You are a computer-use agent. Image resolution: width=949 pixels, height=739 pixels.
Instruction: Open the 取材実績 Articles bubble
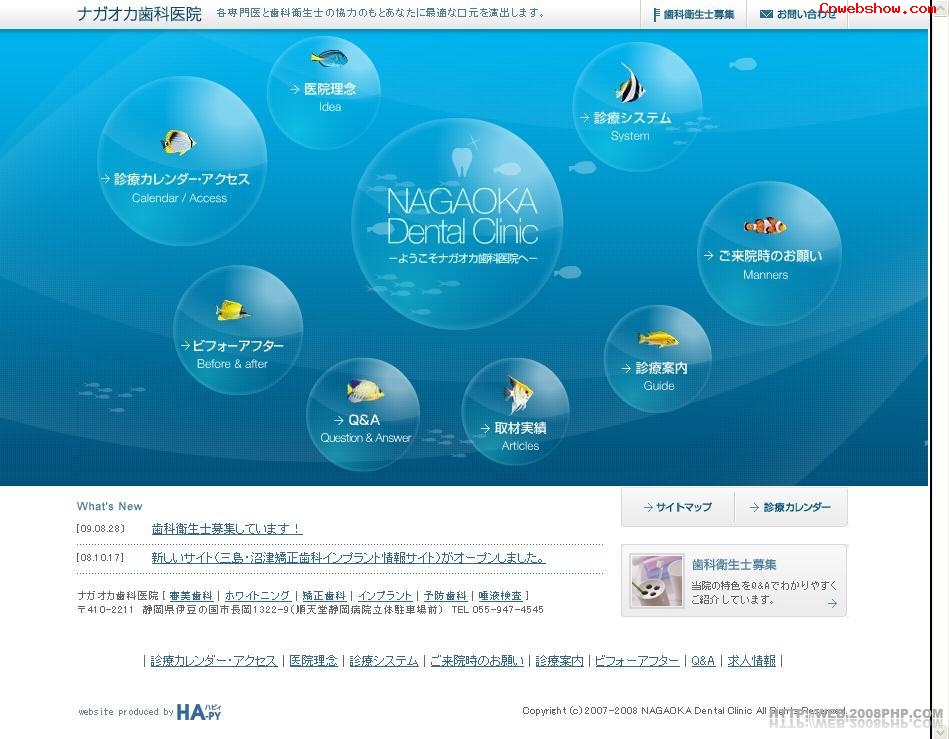coord(515,412)
